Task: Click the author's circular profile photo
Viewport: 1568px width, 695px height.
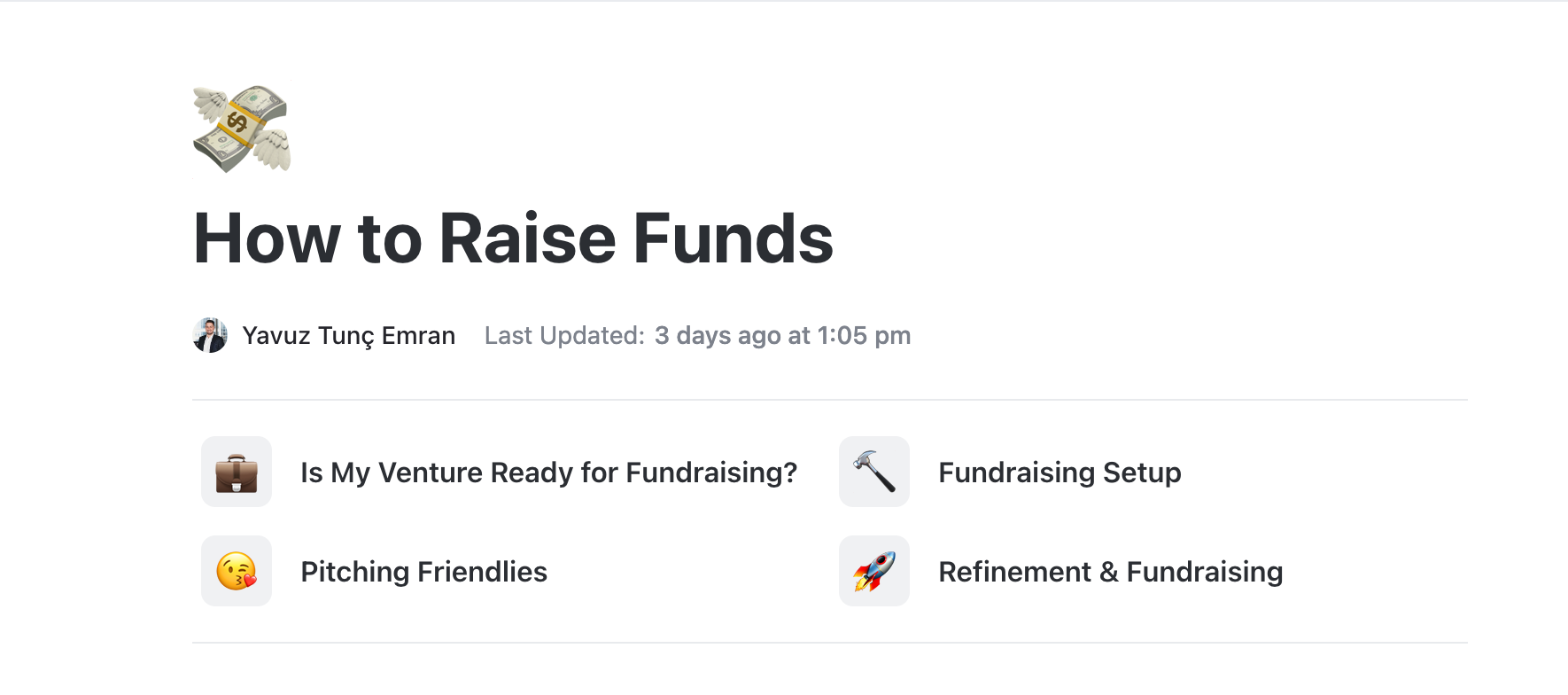Action: click(x=209, y=336)
